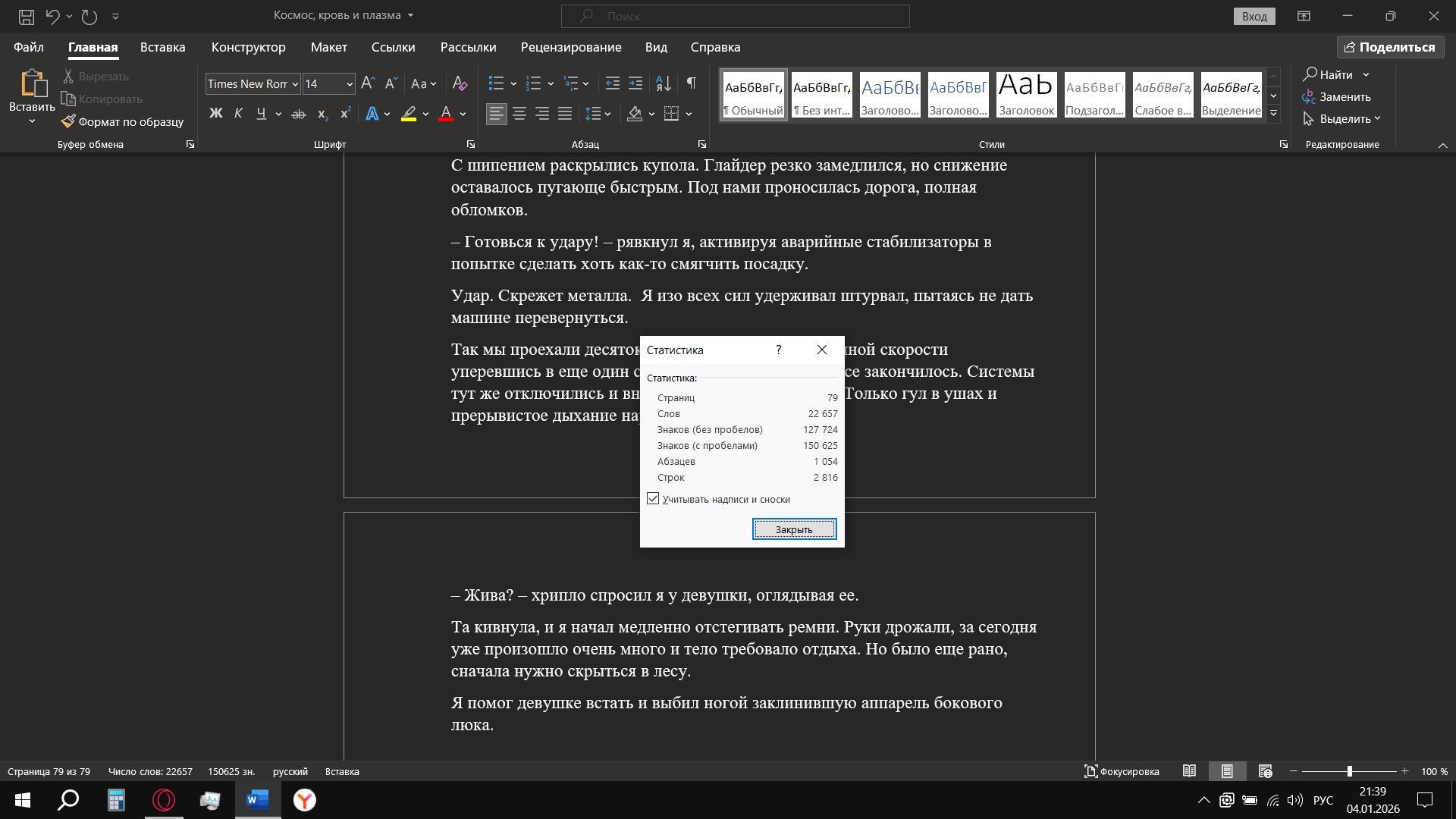Image resolution: width=1456 pixels, height=819 pixels.
Task: Expand the styles gallery
Action: pos(1274,114)
